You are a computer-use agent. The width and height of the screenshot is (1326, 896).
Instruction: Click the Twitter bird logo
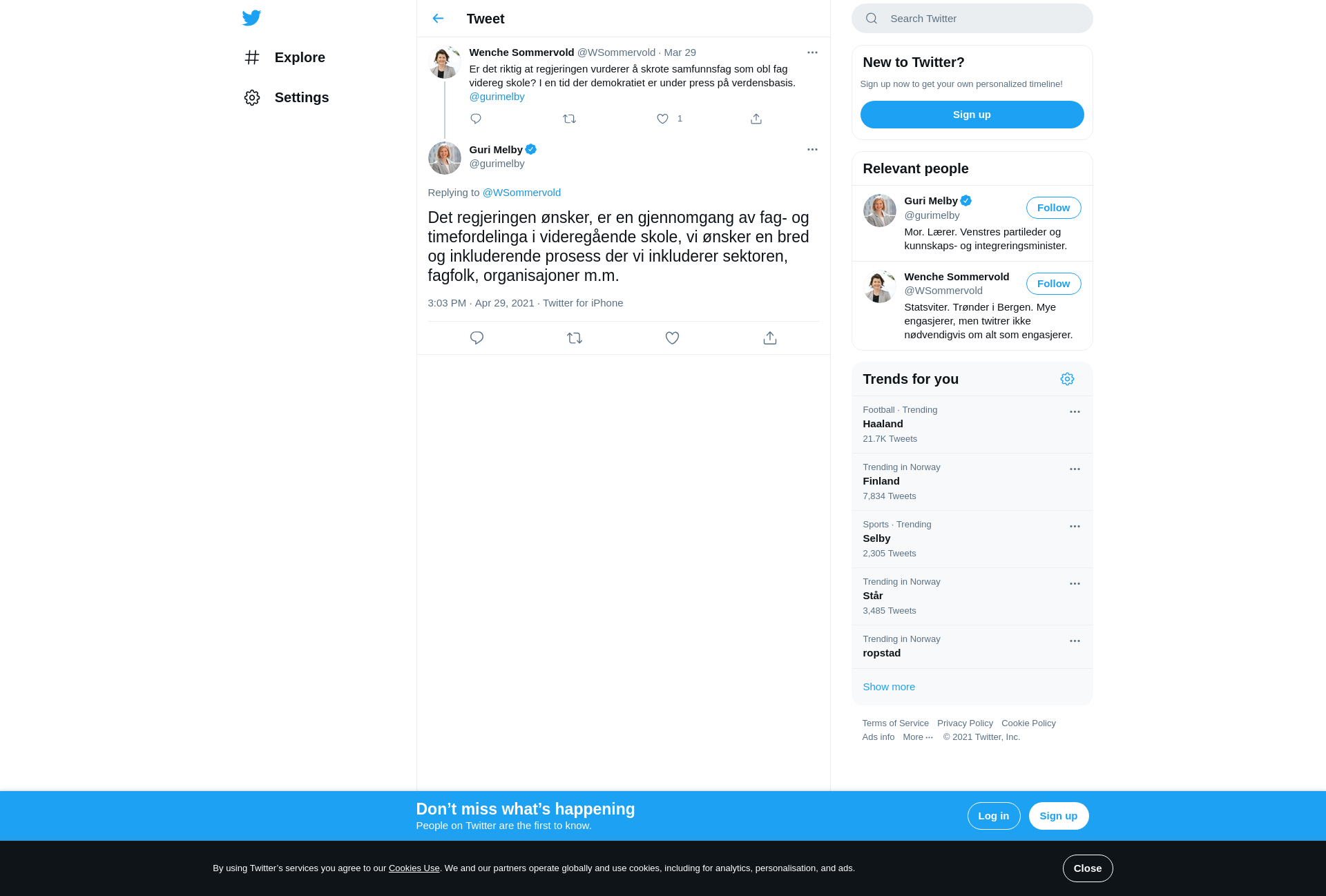[251, 18]
